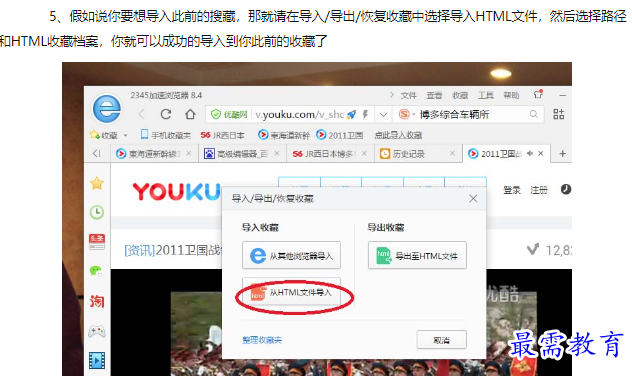Open the Taobao 淘 sidebar icon
632x376 pixels.
click(97, 301)
